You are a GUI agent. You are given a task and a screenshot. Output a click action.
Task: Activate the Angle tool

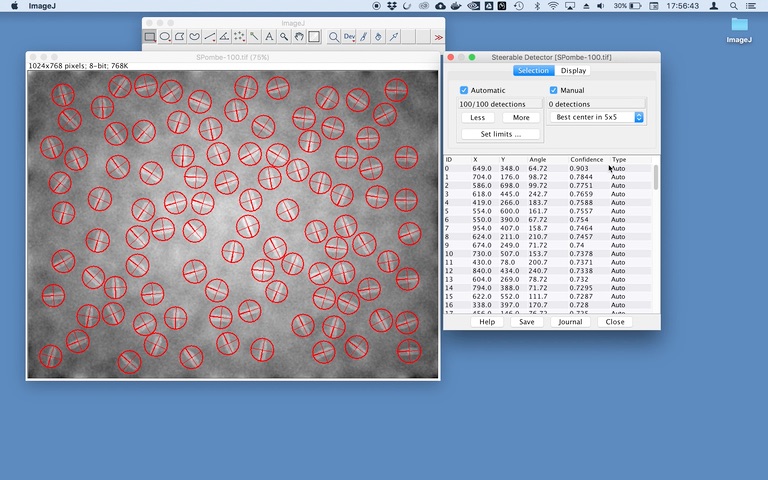point(224,37)
